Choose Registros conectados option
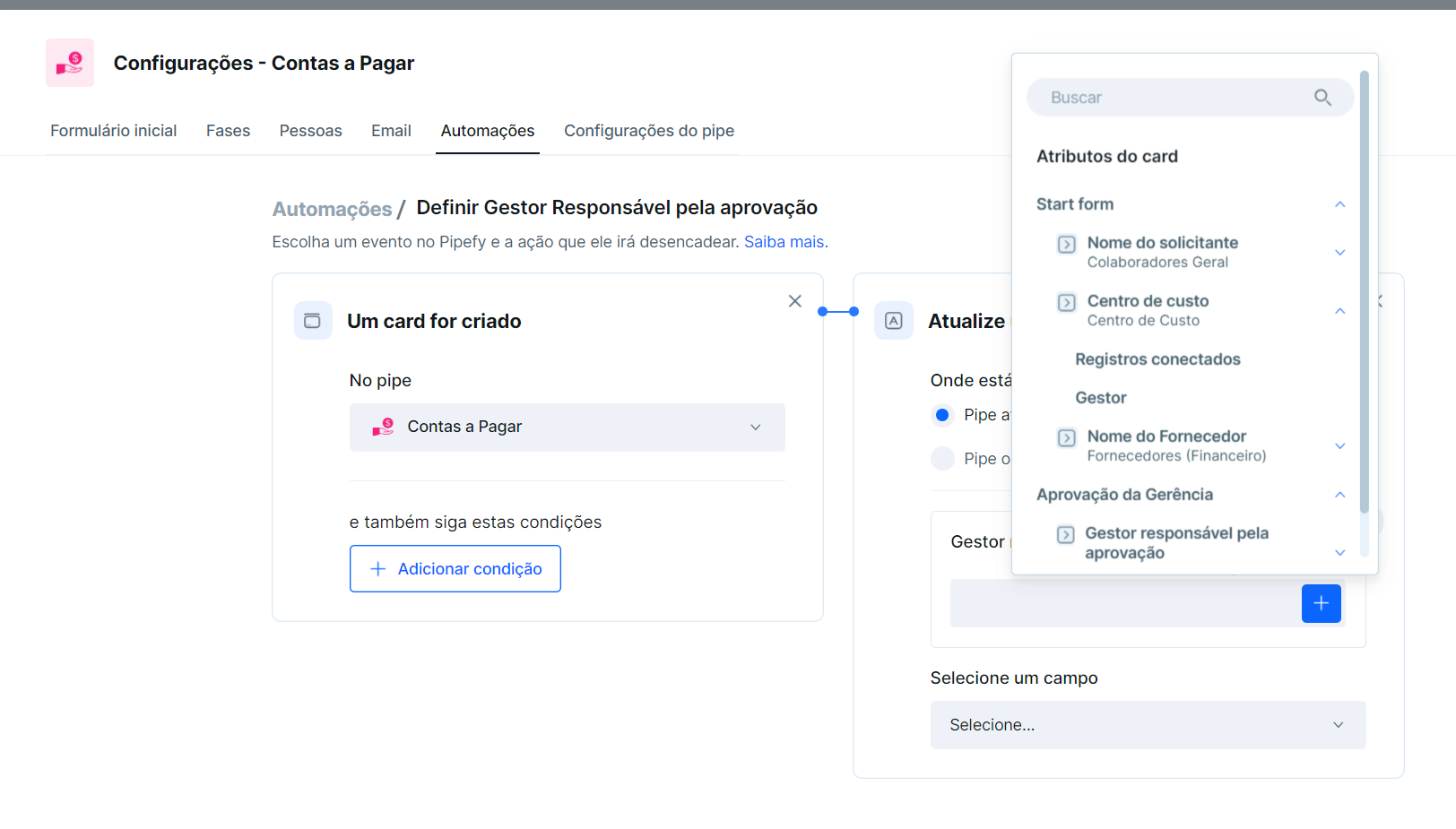Screen dimensions: 1456x829 [x=1157, y=359]
